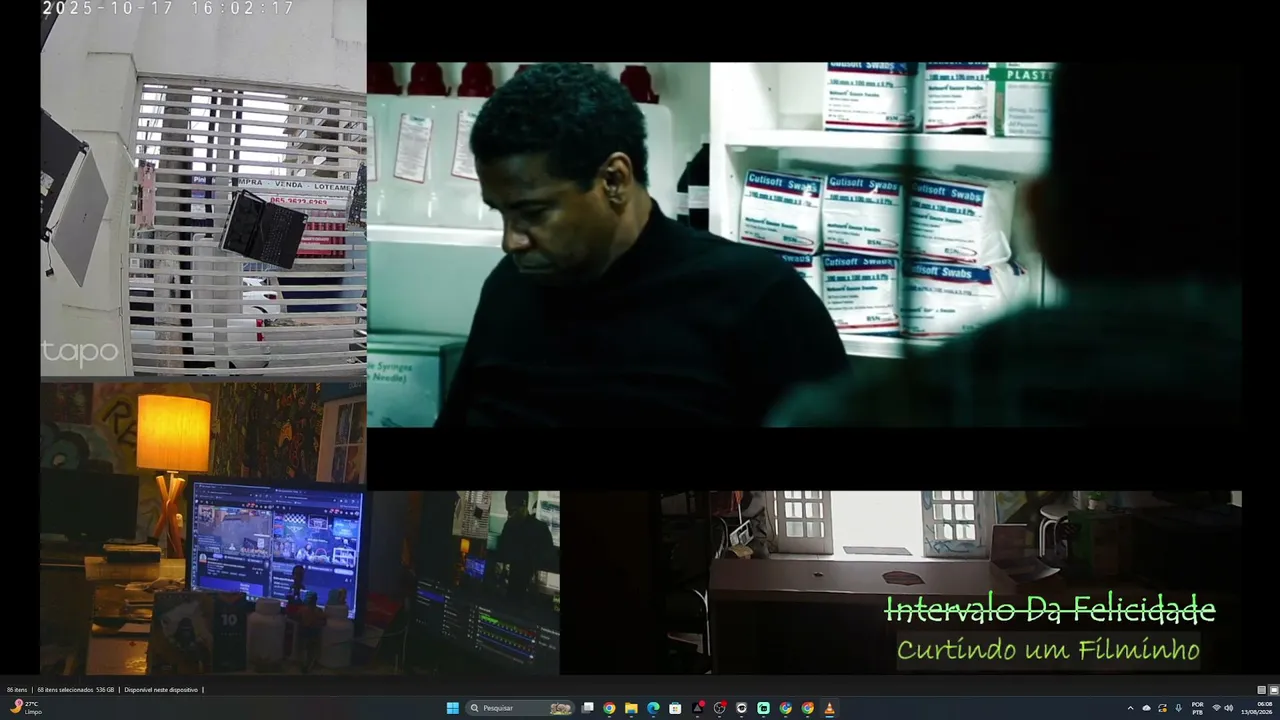Click the blue download arrow tray icon

[1178, 708]
